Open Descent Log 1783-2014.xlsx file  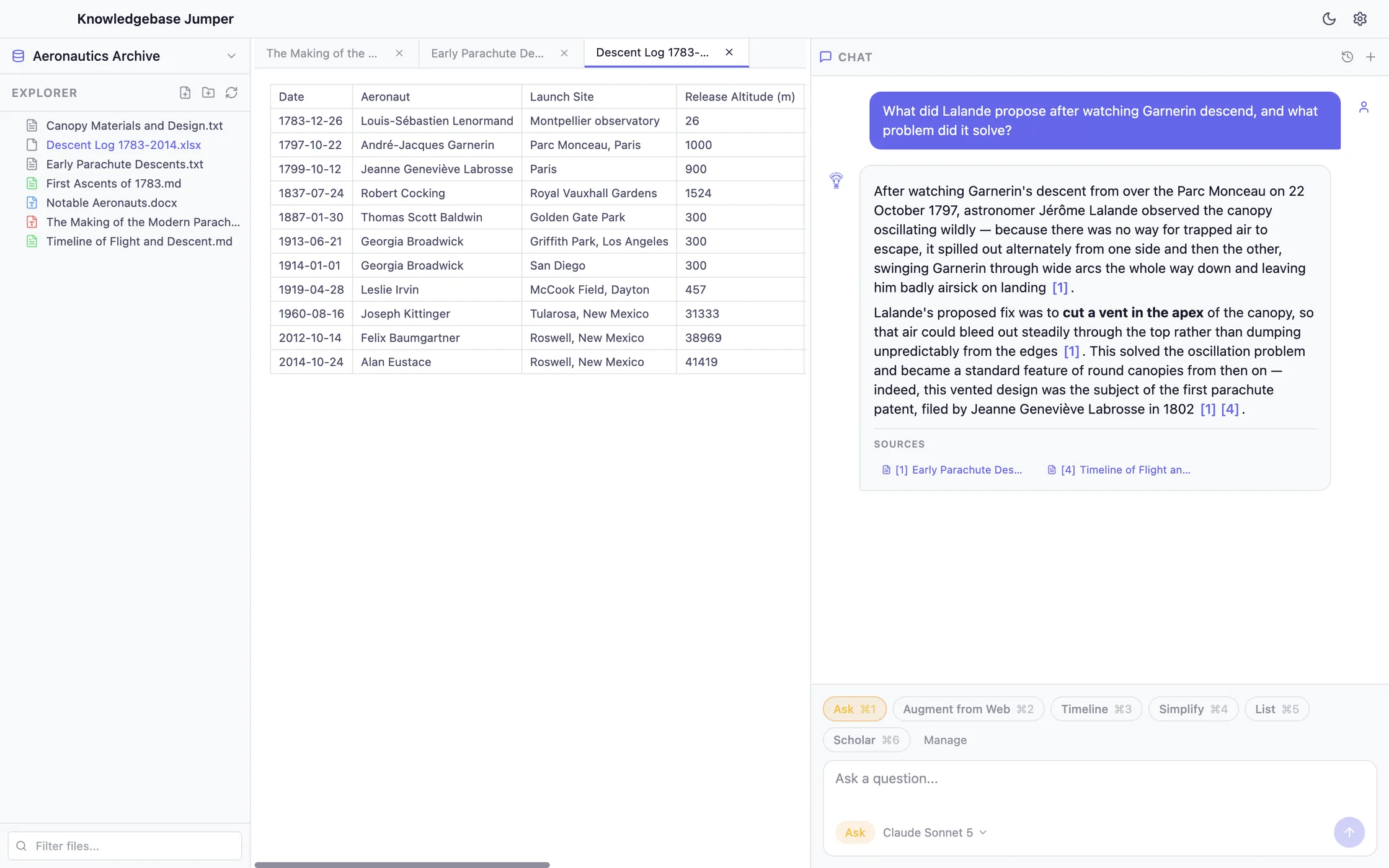click(123, 144)
